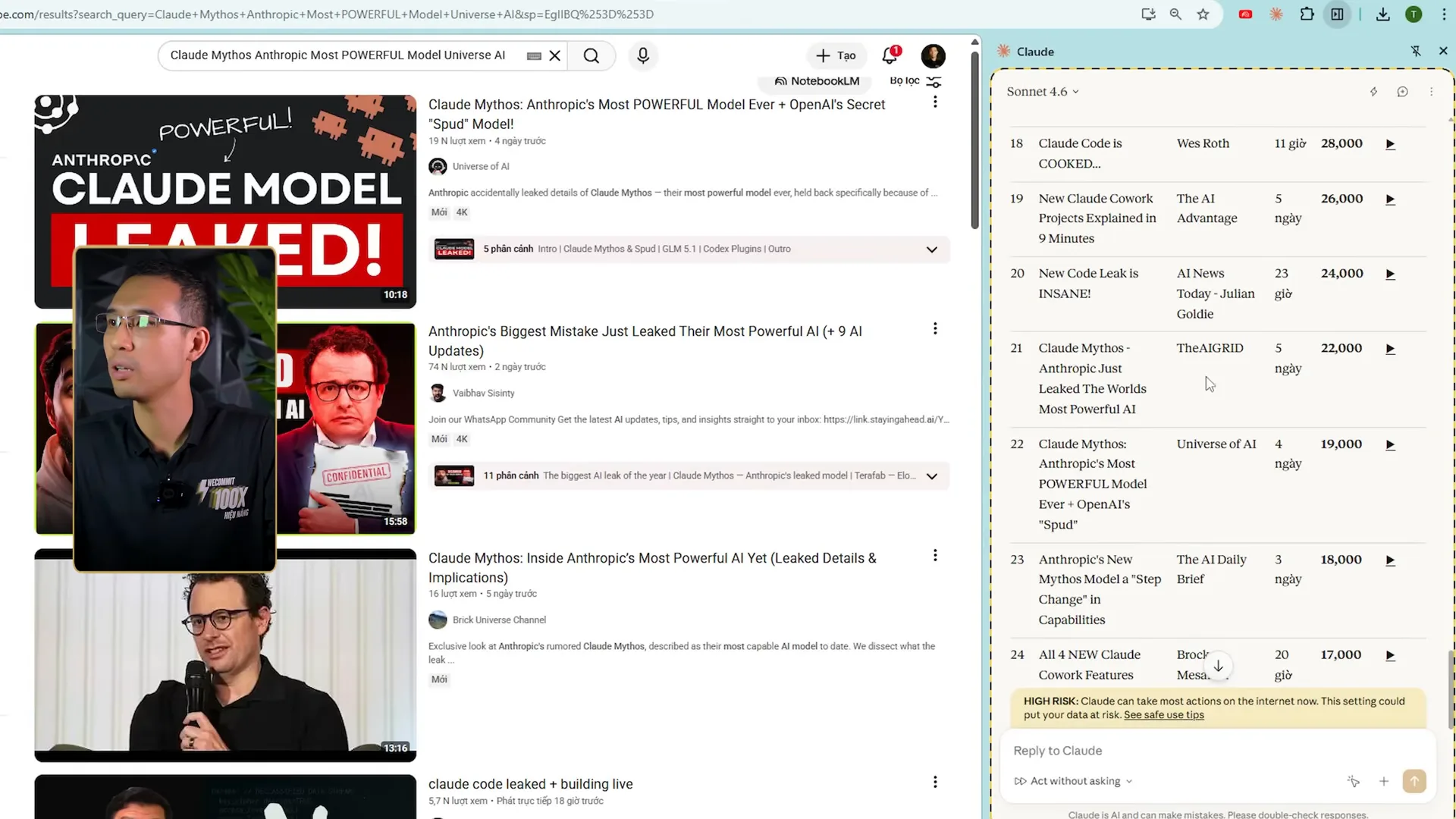Play row 22 Universe of AI video

pos(1390,445)
